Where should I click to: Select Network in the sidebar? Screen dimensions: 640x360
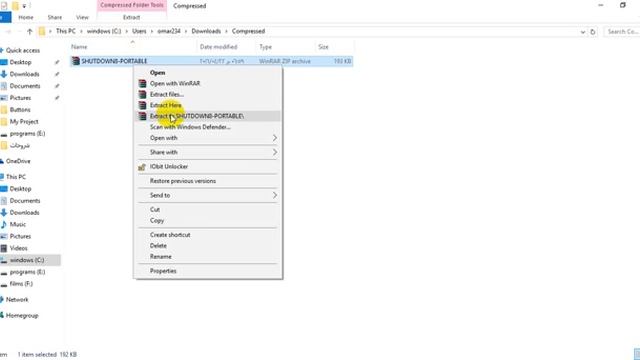17,300
